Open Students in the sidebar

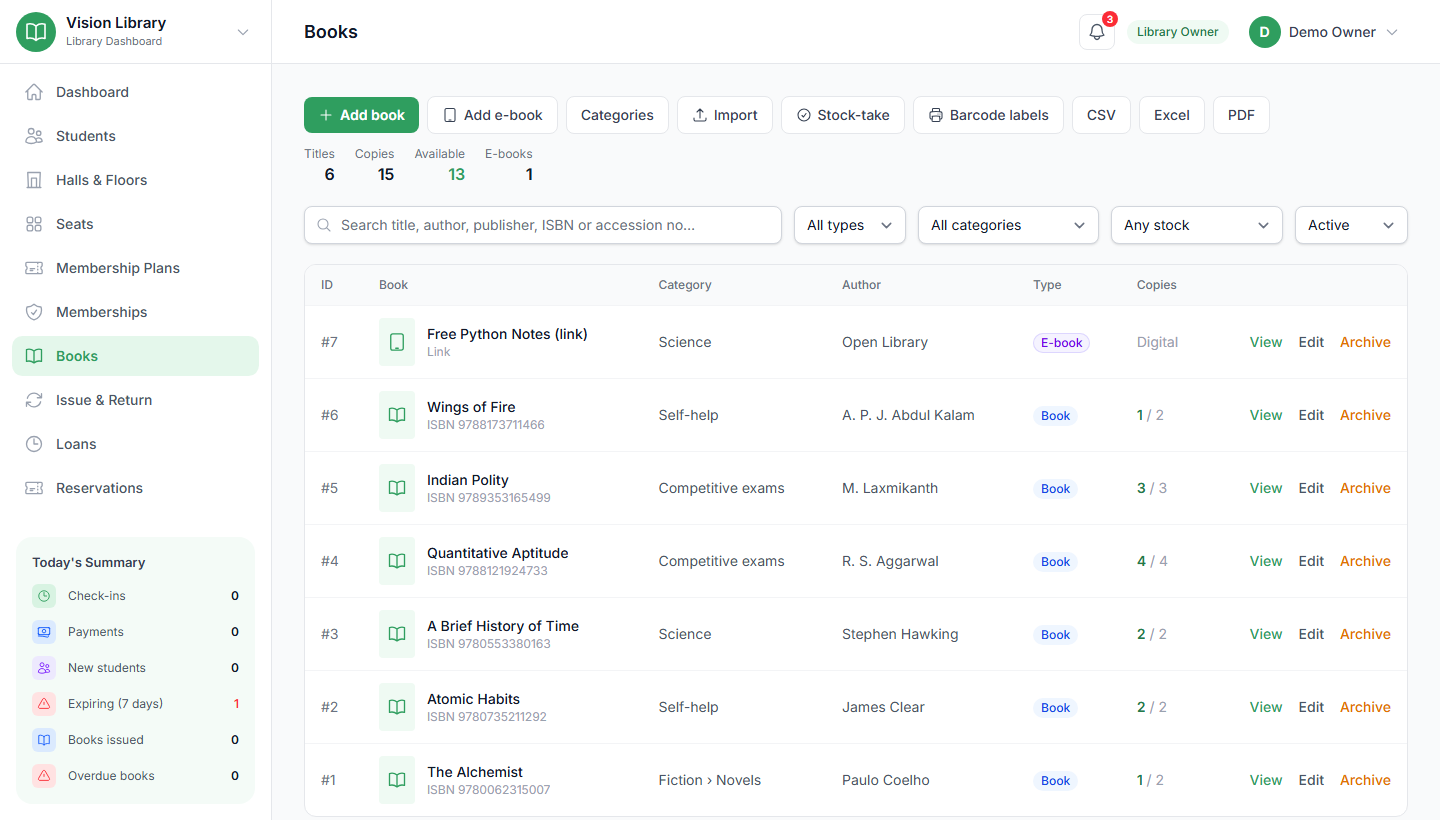135,136
